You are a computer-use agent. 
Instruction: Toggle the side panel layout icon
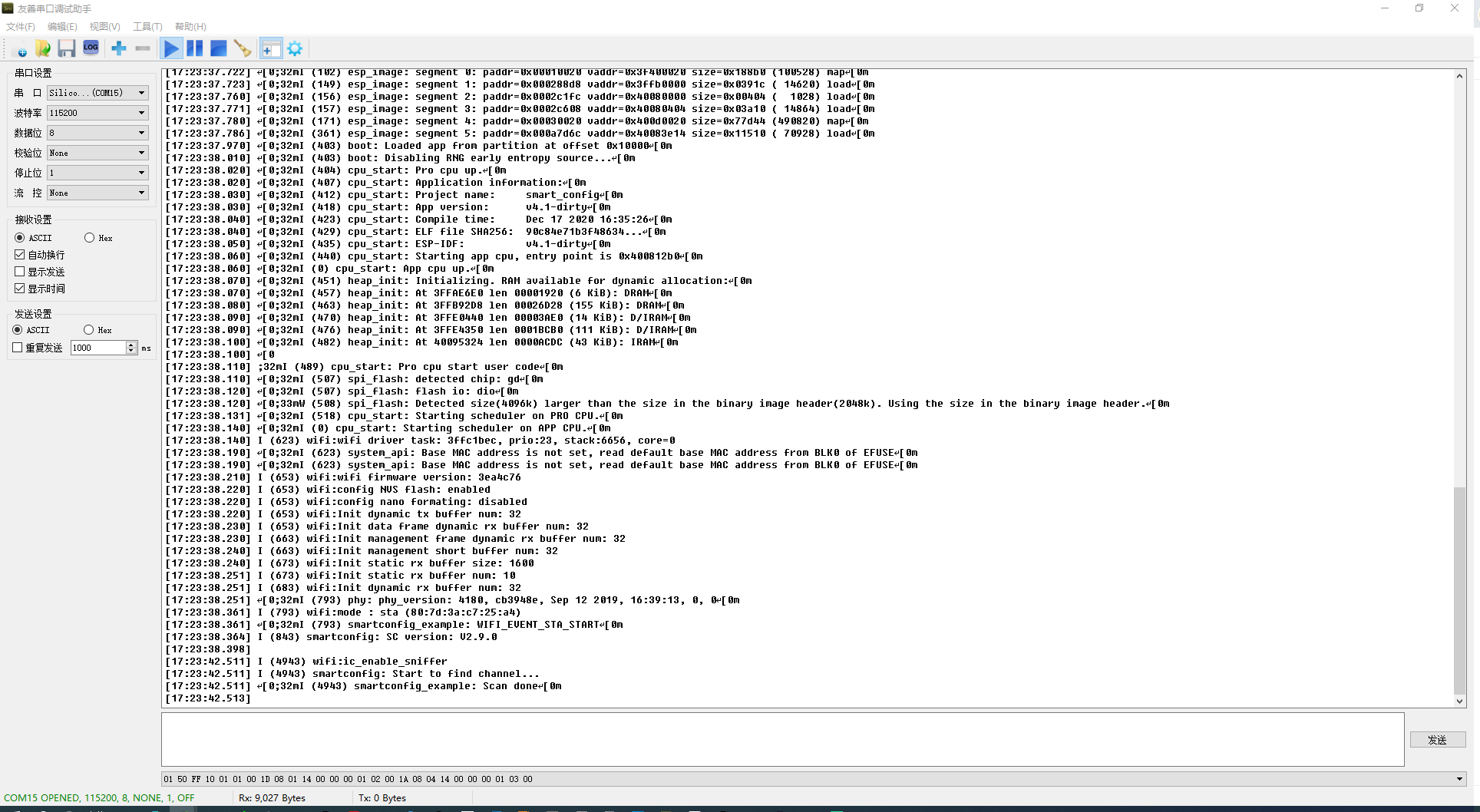pyautogui.click(x=271, y=49)
